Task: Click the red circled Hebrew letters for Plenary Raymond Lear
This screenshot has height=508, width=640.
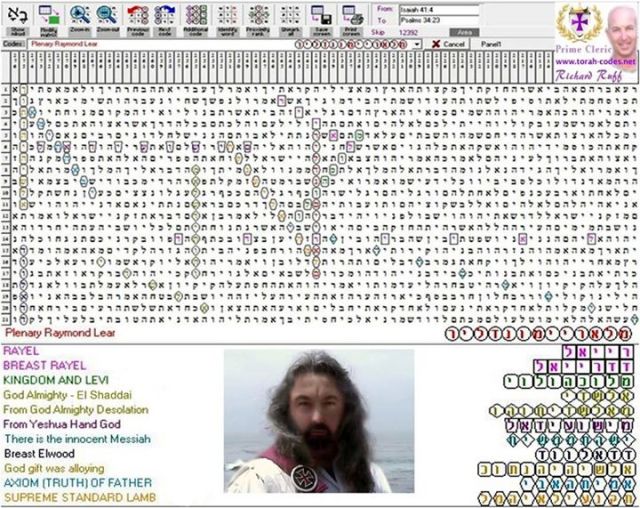Action: (x=538, y=334)
